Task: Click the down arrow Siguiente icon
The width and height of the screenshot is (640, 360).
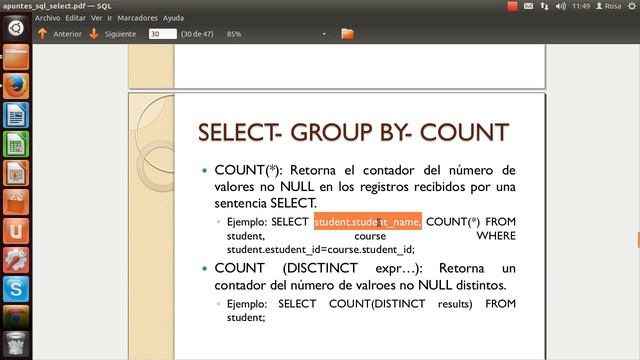Action: click(94, 34)
